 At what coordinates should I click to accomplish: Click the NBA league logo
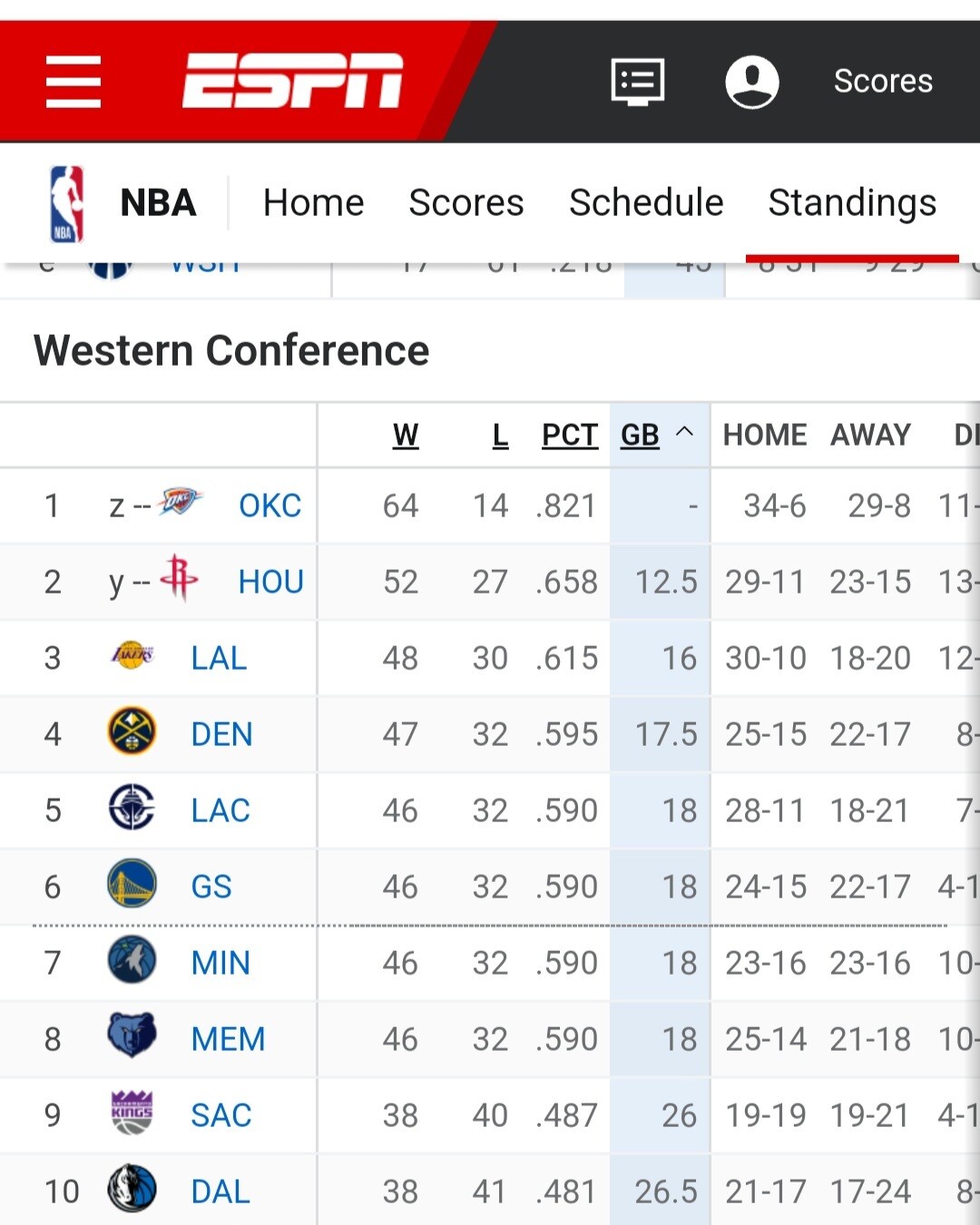click(x=67, y=203)
